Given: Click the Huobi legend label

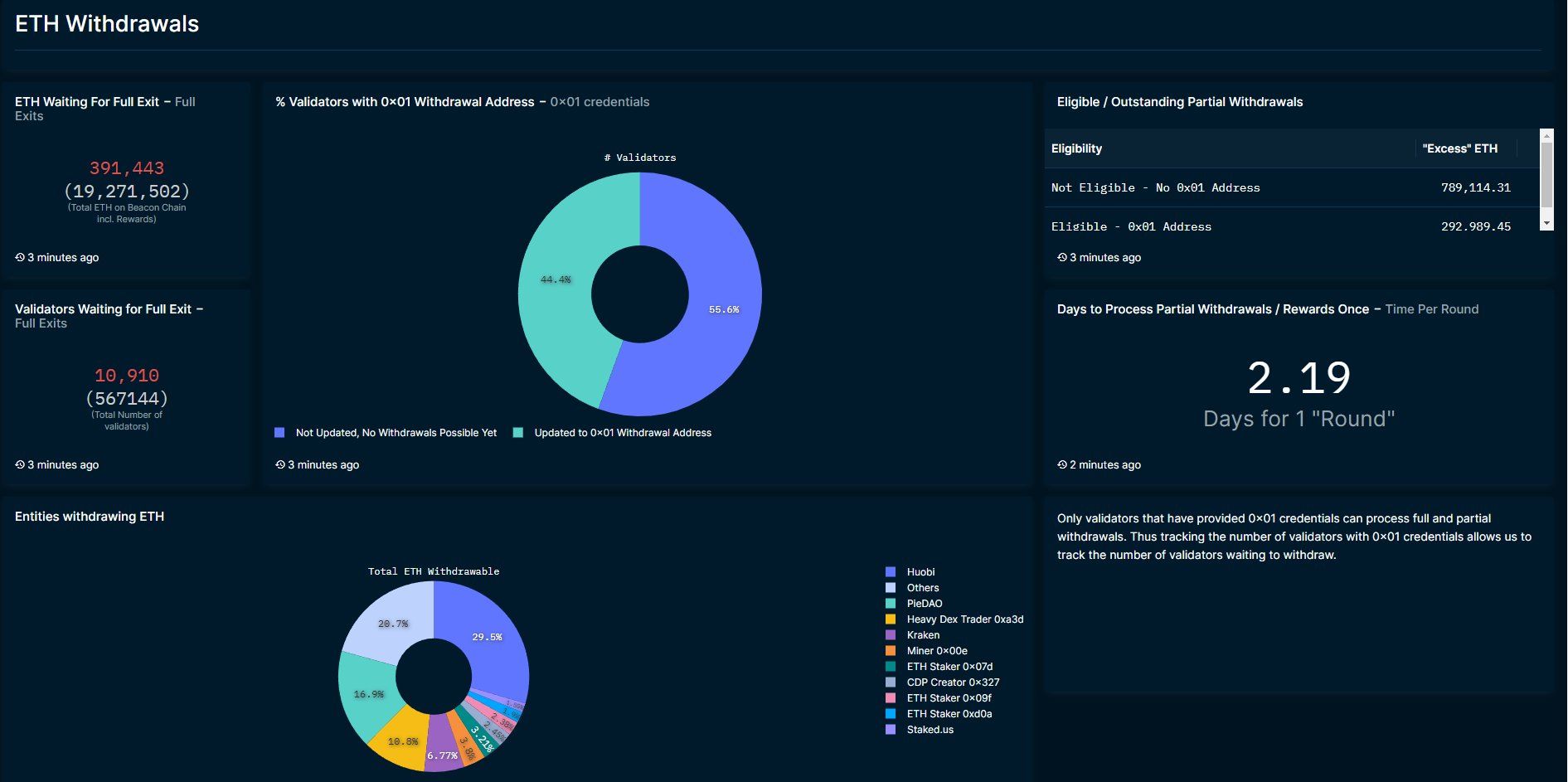Looking at the screenshot, I should click(x=920, y=572).
